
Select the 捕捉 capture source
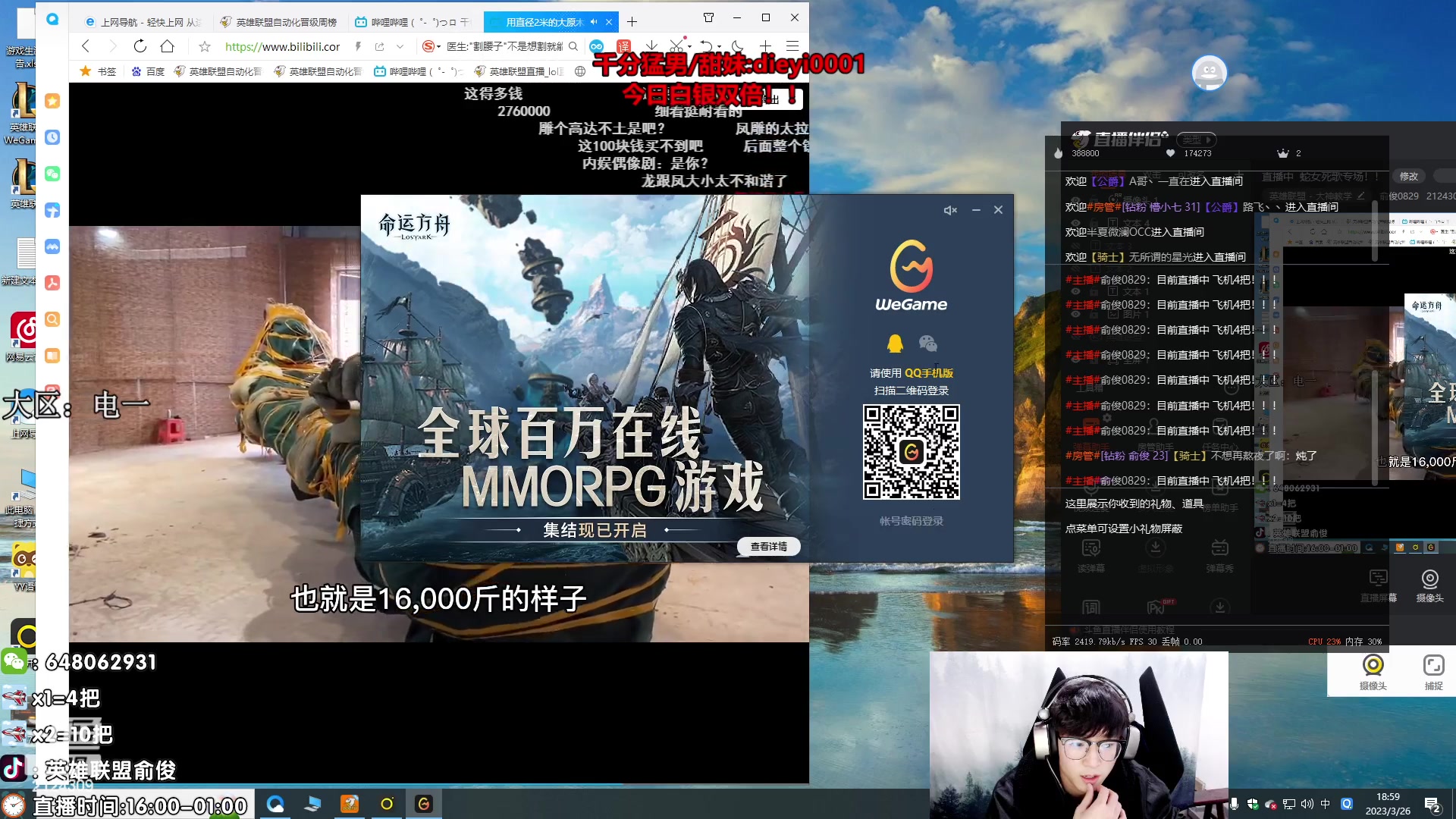[1433, 672]
